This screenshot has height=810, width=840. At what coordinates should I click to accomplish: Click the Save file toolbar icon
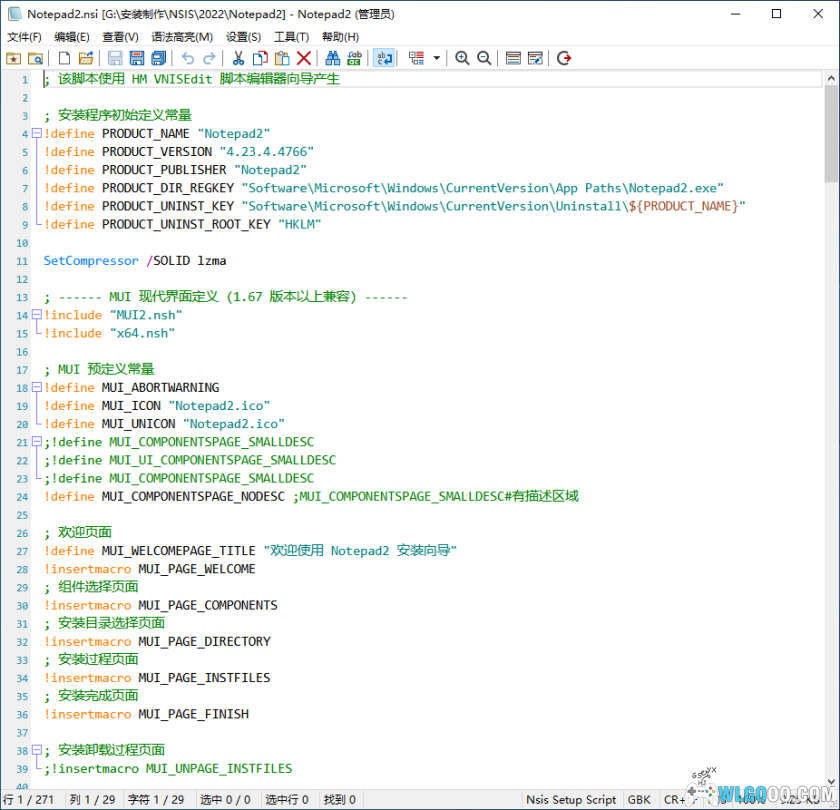tap(135, 58)
